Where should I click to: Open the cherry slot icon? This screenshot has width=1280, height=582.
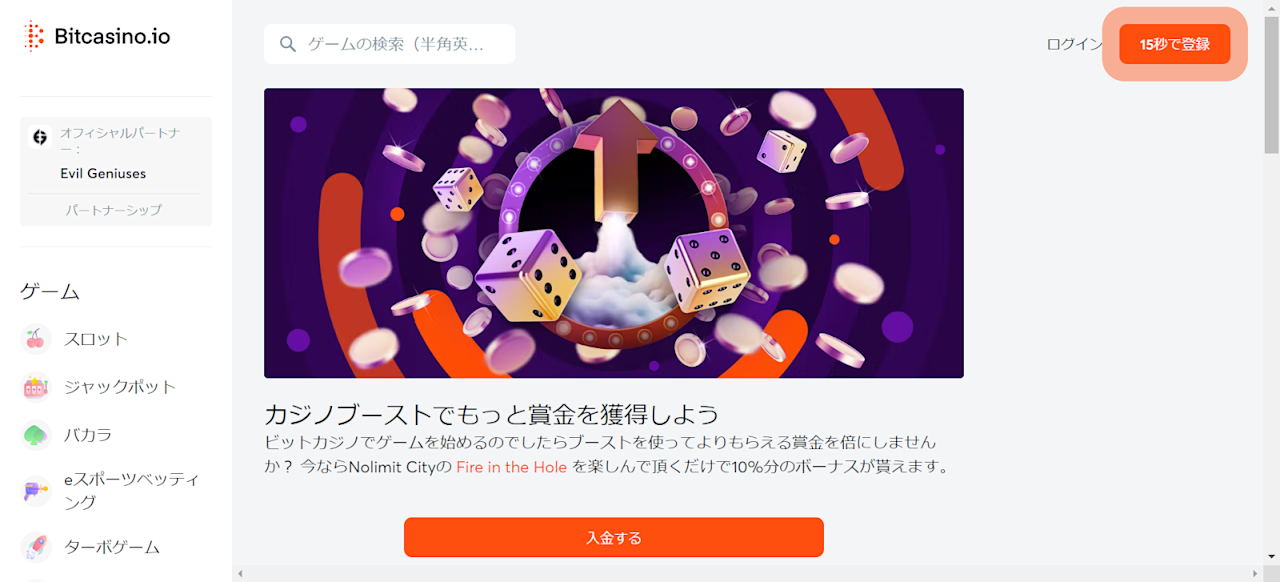click(x=36, y=339)
